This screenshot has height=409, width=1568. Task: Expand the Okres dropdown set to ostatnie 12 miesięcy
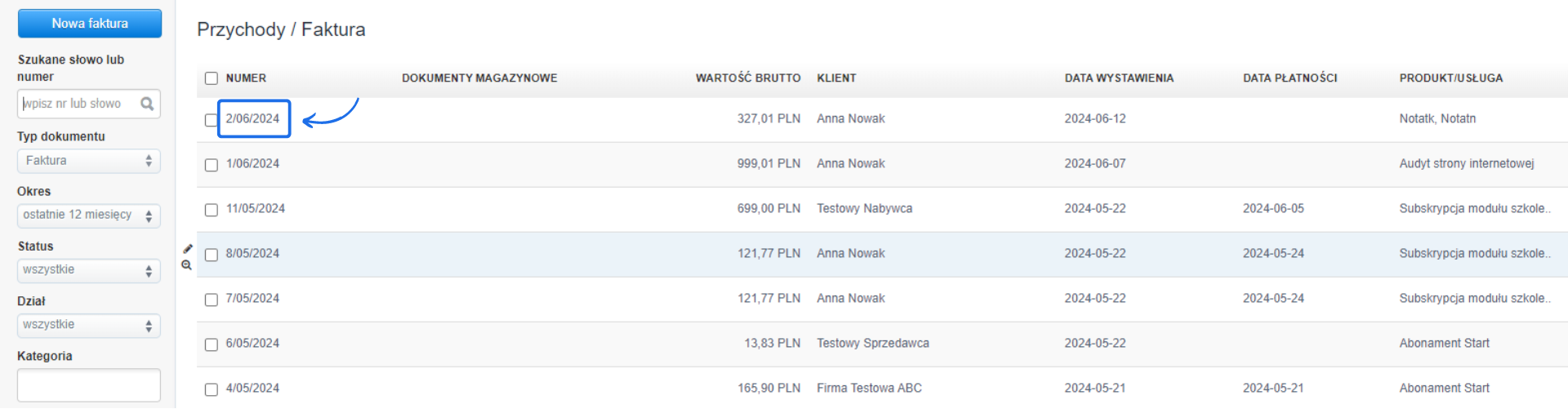point(88,216)
